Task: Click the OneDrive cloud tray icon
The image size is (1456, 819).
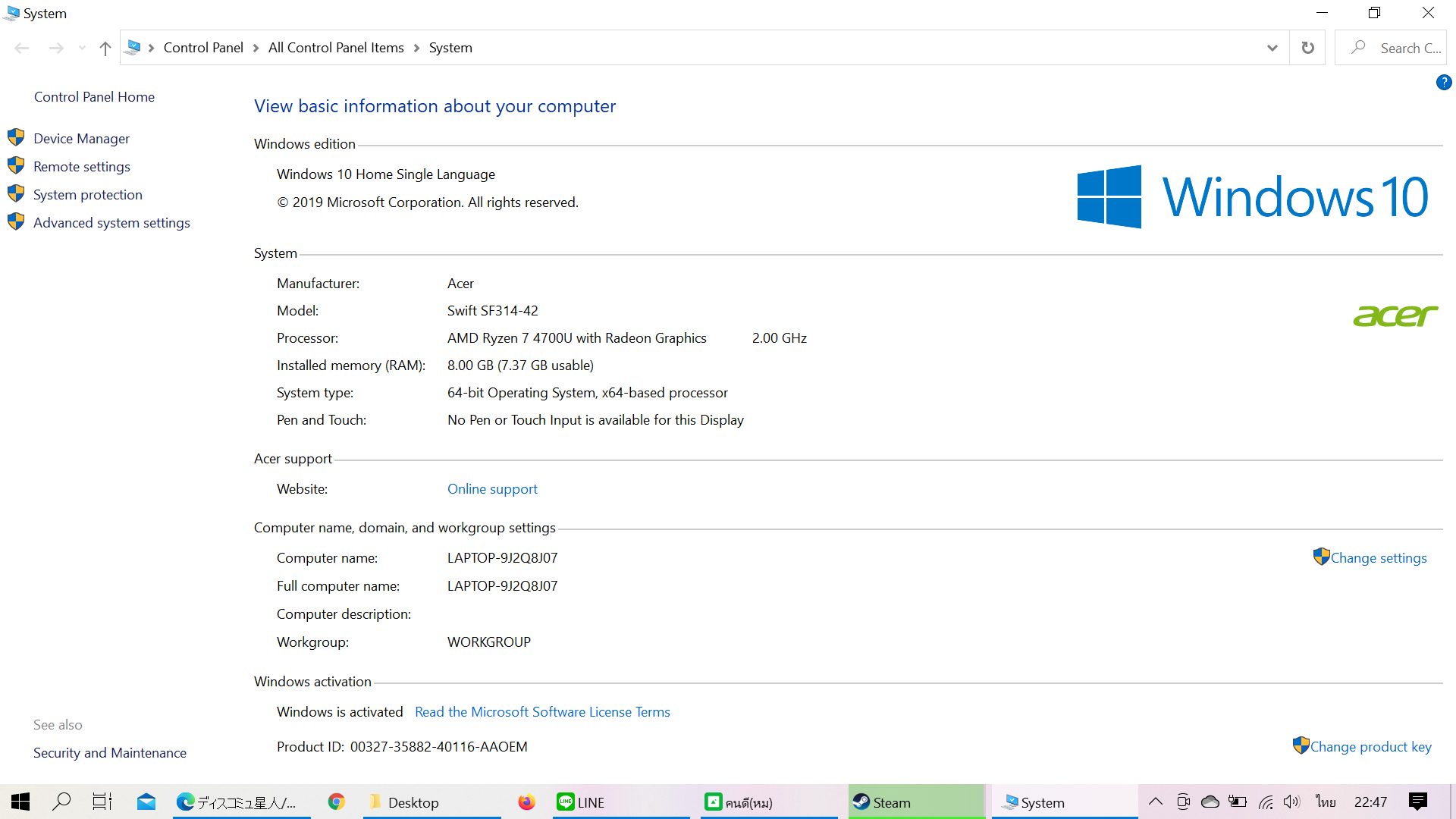Action: [1210, 802]
